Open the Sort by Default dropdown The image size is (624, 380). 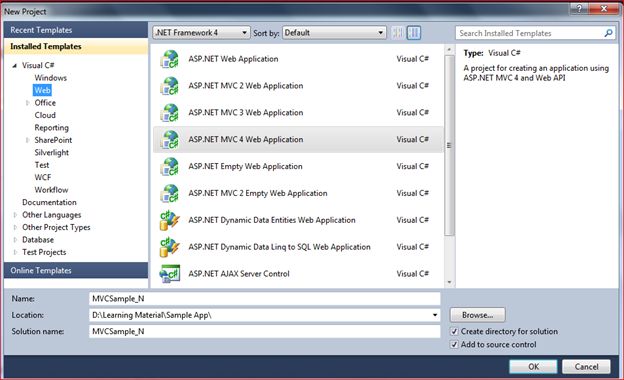pos(334,33)
